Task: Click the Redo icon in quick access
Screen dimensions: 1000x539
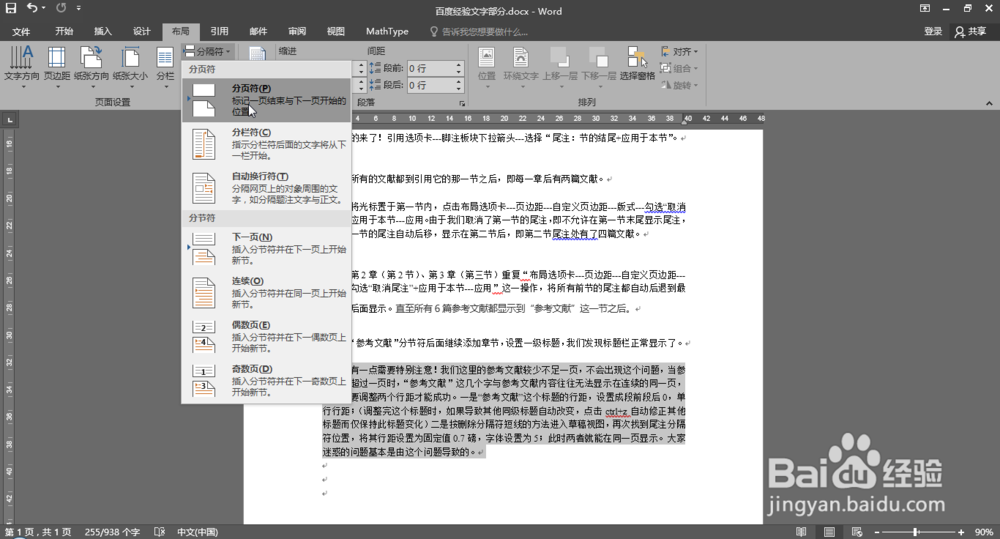Action: [x=61, y=8]
